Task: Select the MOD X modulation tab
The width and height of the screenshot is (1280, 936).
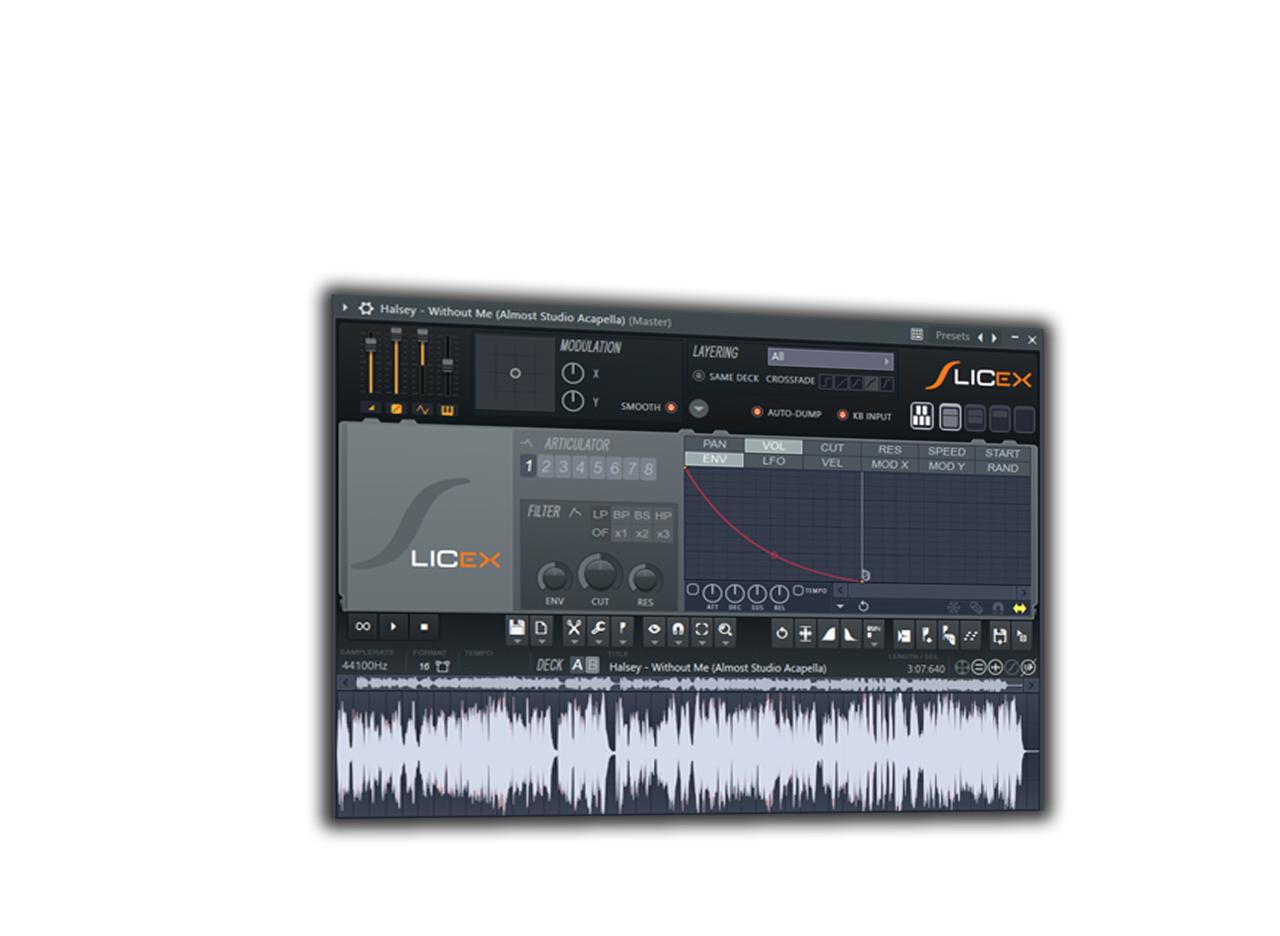Action: (890, 465)
